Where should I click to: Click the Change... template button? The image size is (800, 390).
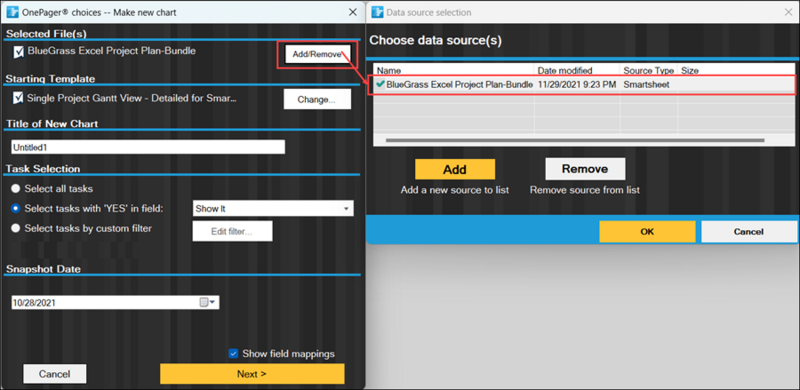click(317, 100)
